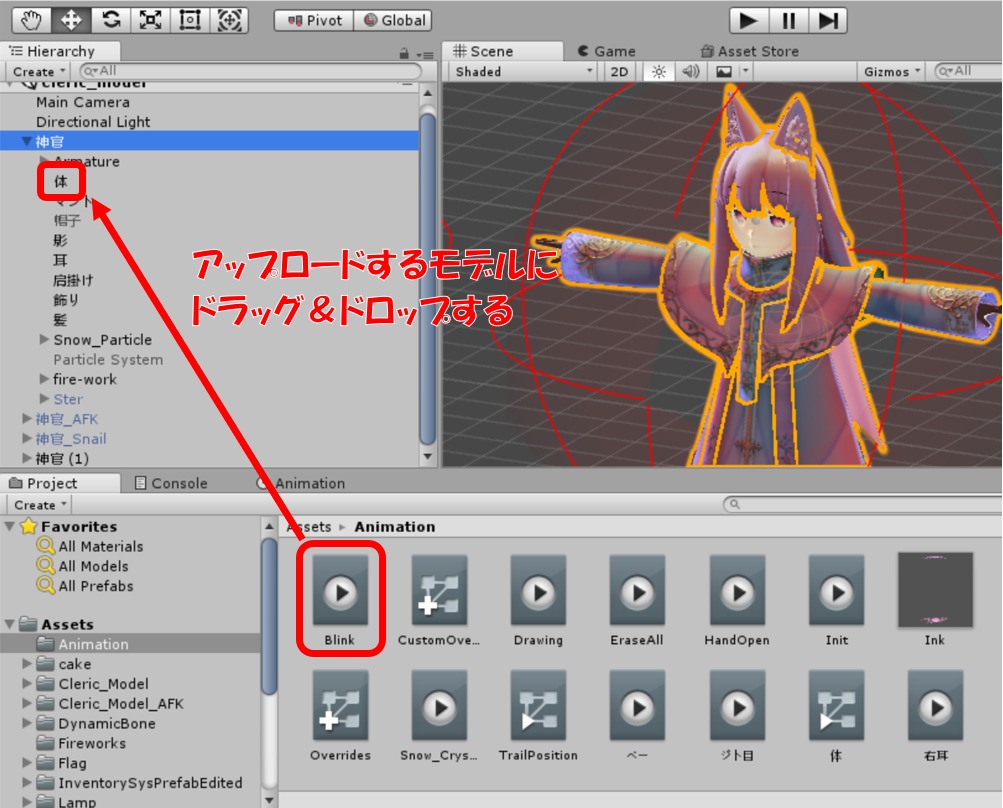Open the Gizmos dropdown
Screen dimensions: 1003x808
point(892,72)
